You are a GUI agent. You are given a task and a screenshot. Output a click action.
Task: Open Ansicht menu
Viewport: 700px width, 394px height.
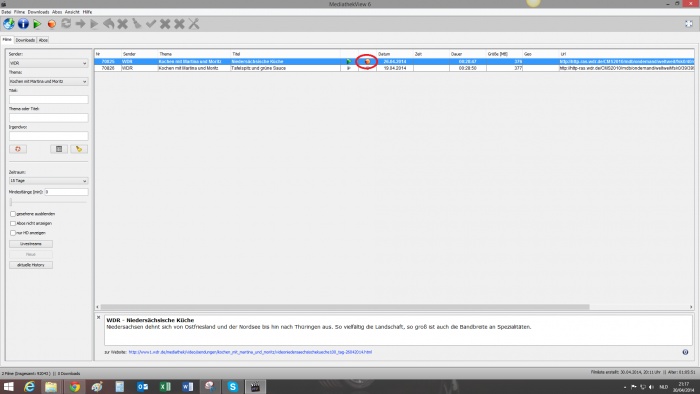point(72,12)
